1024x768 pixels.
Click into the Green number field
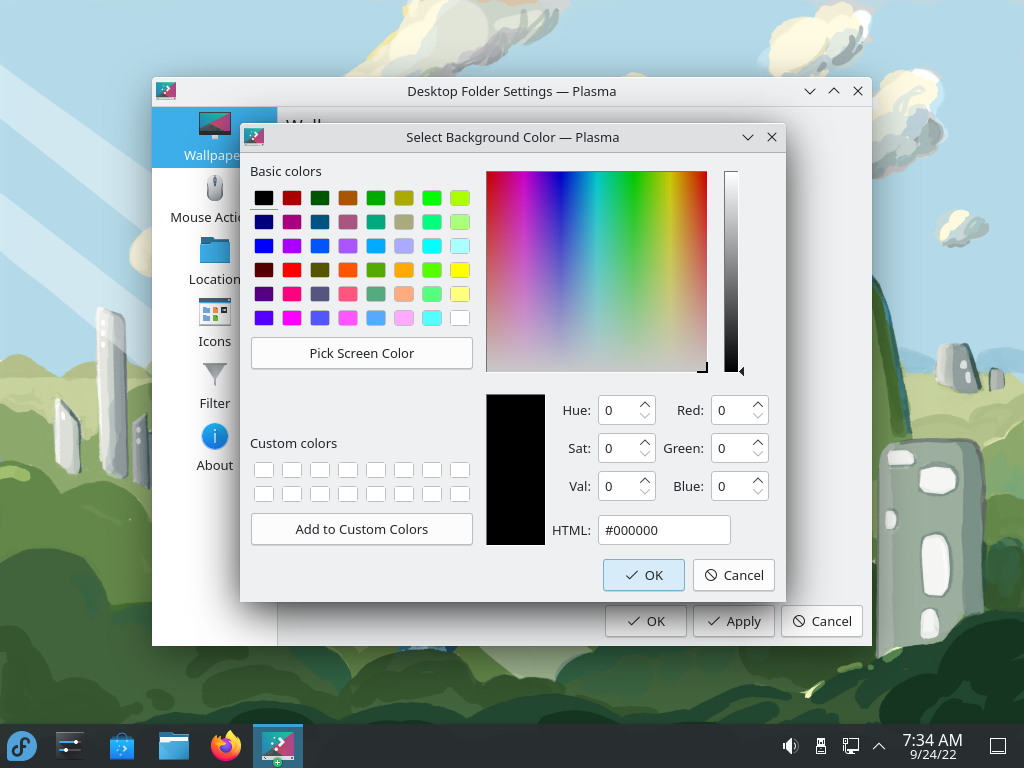(x=730, y=449)
